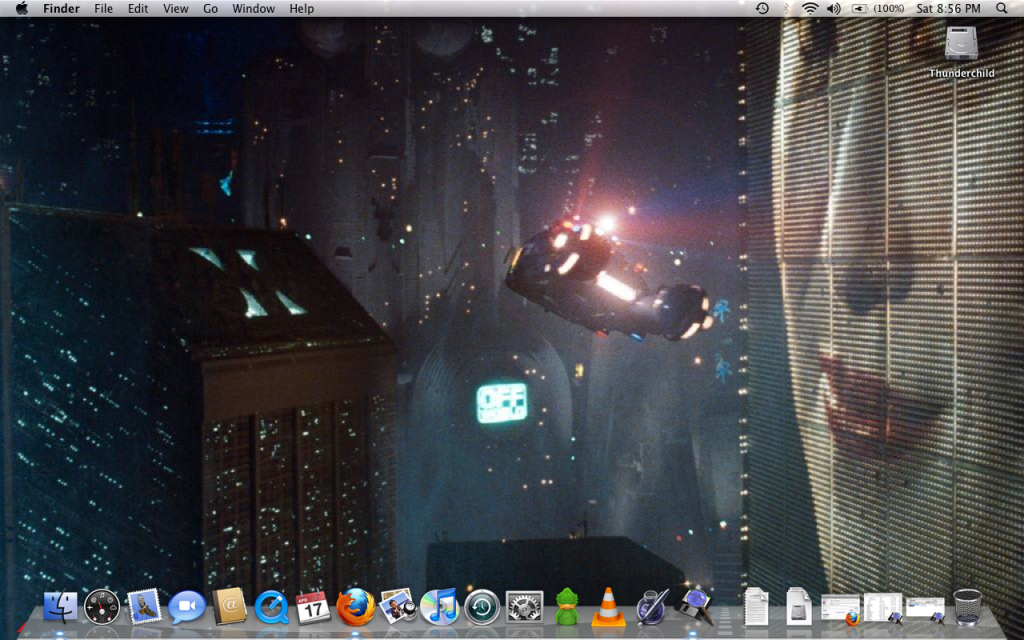Open Spotlight search magnifier
Image resolution: width=1024 pixels, height=640 pixels.
tap(1002, 8)
